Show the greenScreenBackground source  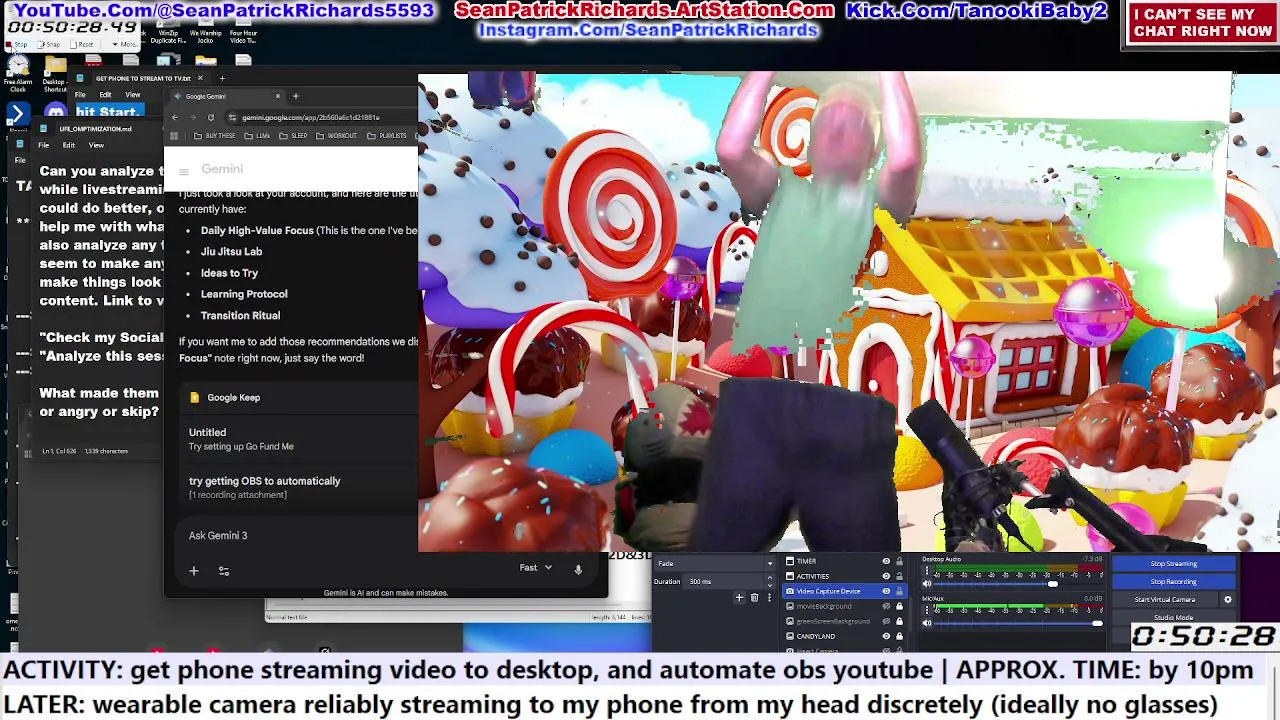click(885, 621)
